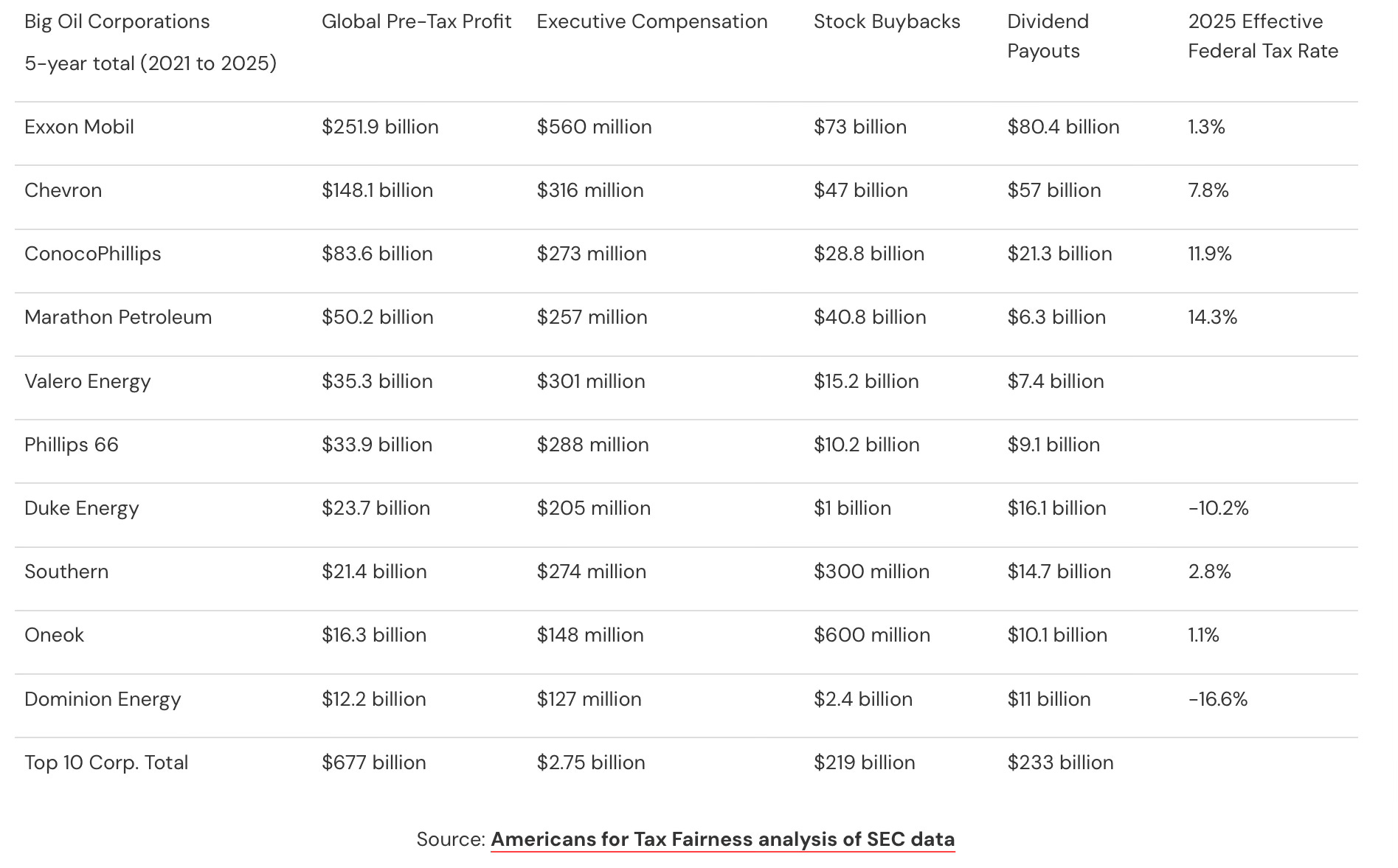This screenshot has height=868, width=1398.
Task: Select the $677 billion total profit cell
Action: click(374, 763)
